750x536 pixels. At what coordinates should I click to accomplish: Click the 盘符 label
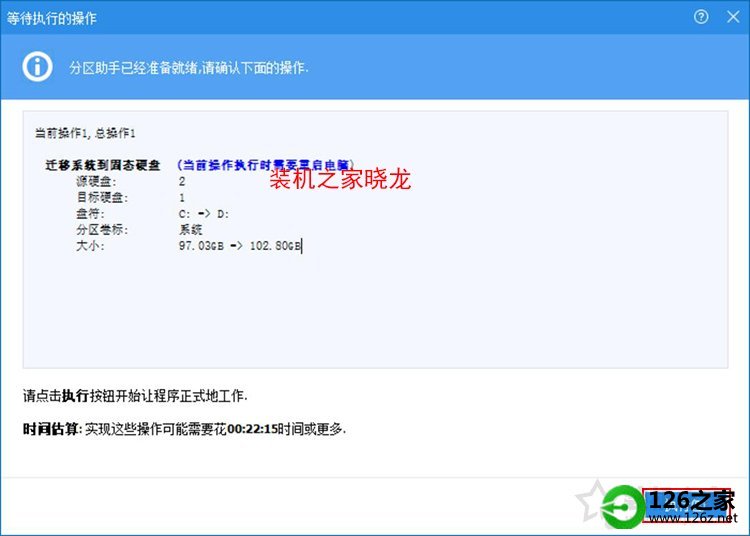click(90, 214)
